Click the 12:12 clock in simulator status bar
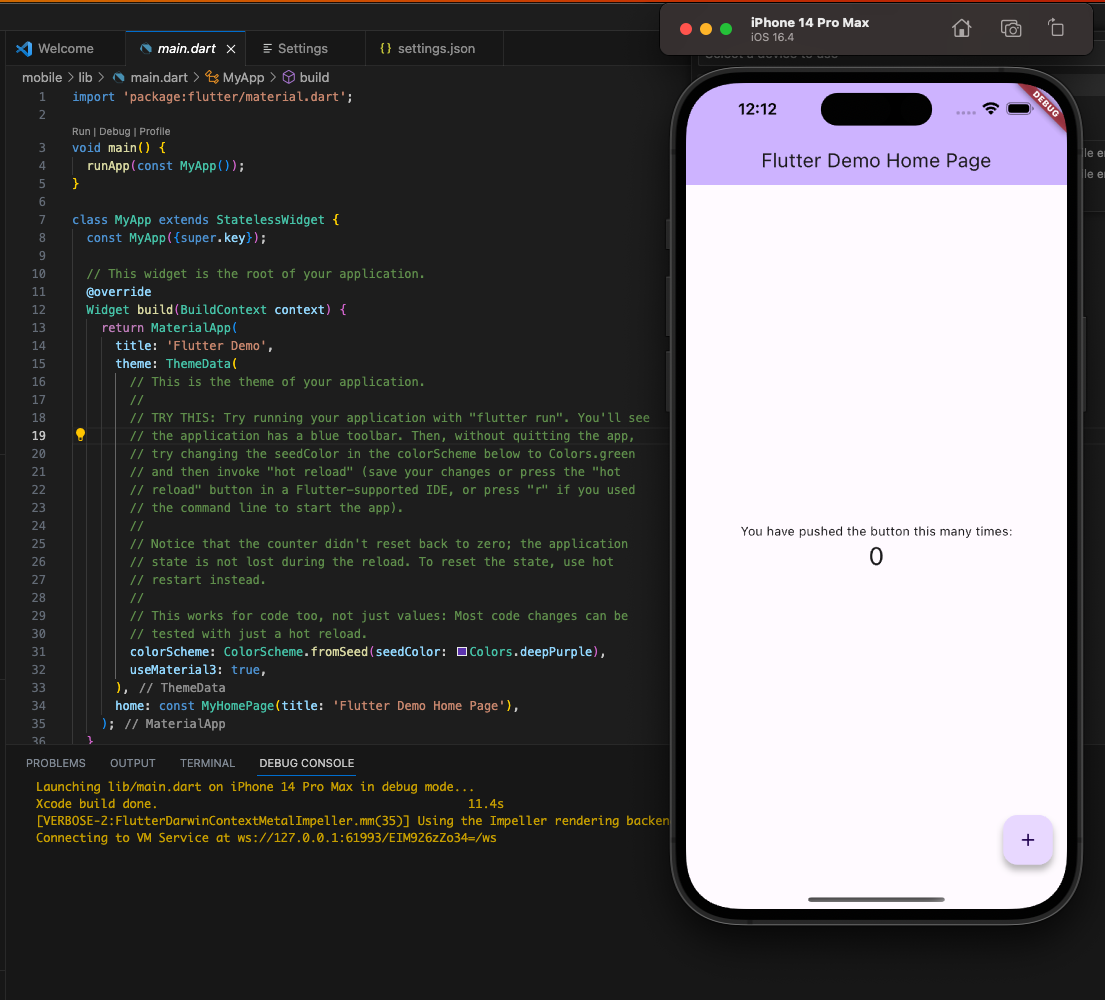Viewport: 1105px width, 1000px height. click(x=757, y=109)
